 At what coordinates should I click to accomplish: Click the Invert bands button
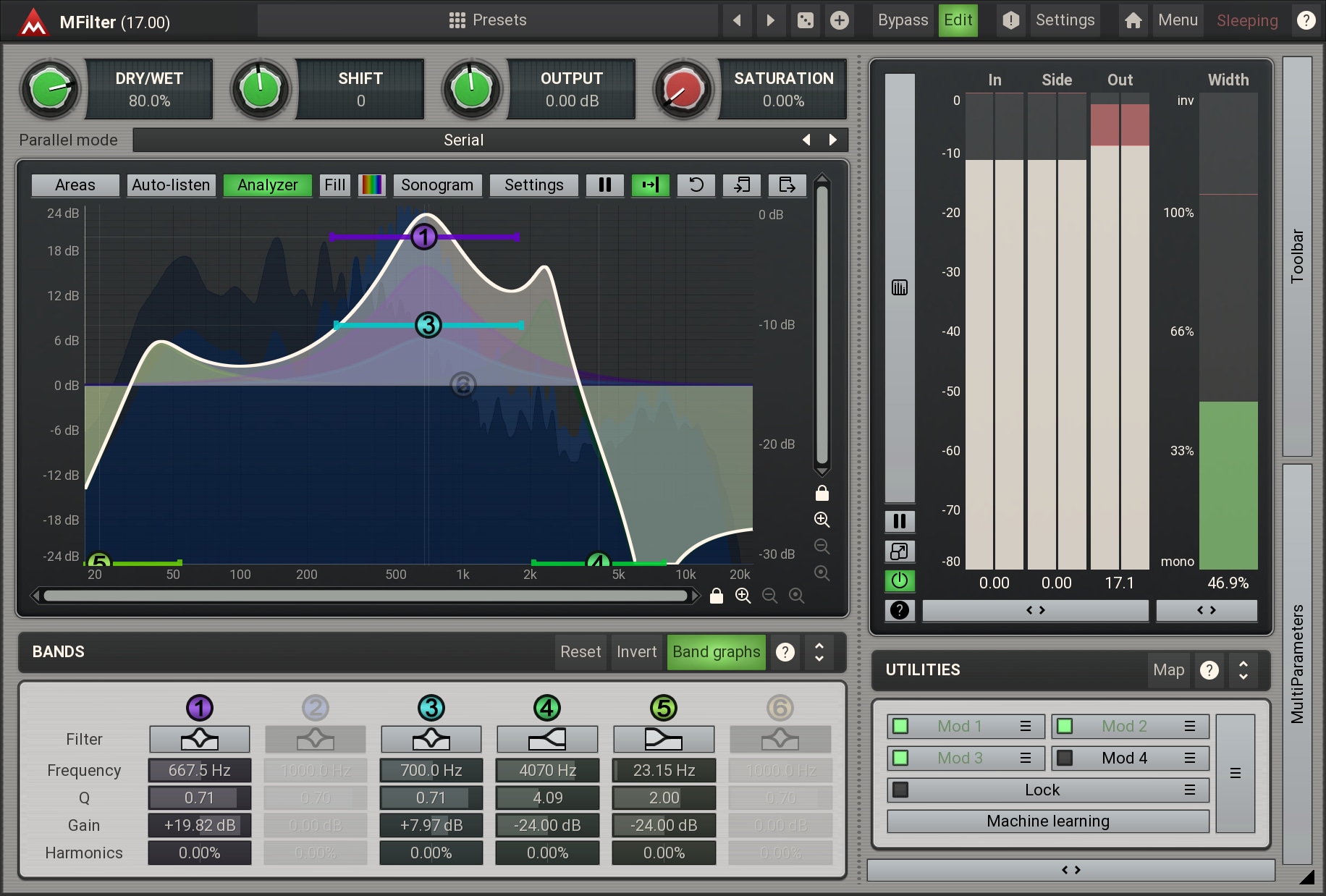pos(636,652)
